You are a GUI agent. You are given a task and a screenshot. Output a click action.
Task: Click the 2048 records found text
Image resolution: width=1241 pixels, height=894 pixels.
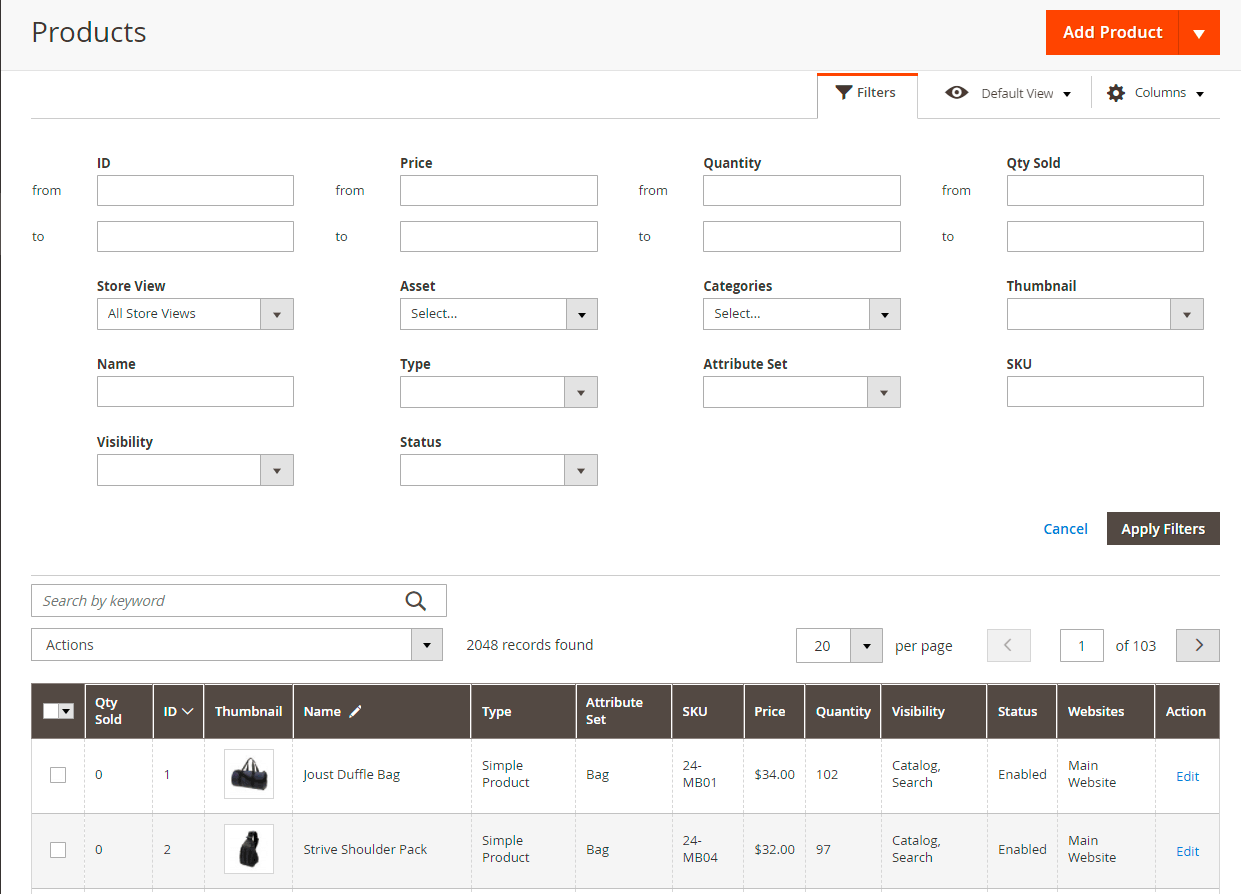coord(530,645)
